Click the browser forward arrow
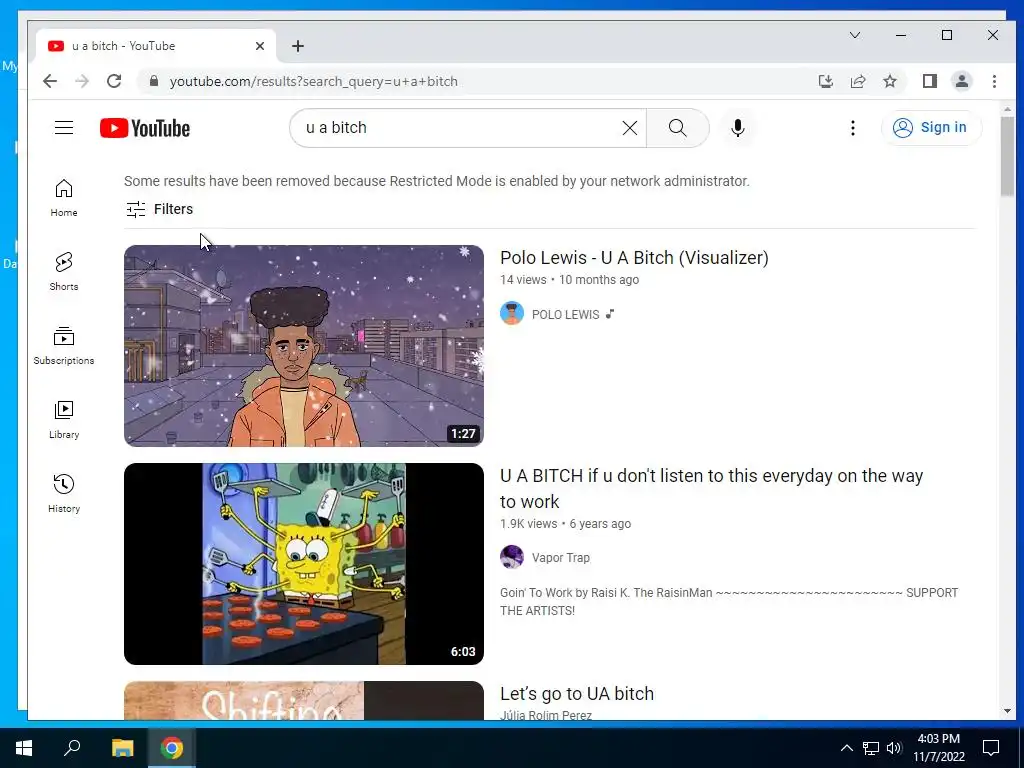 click(82, 81)
